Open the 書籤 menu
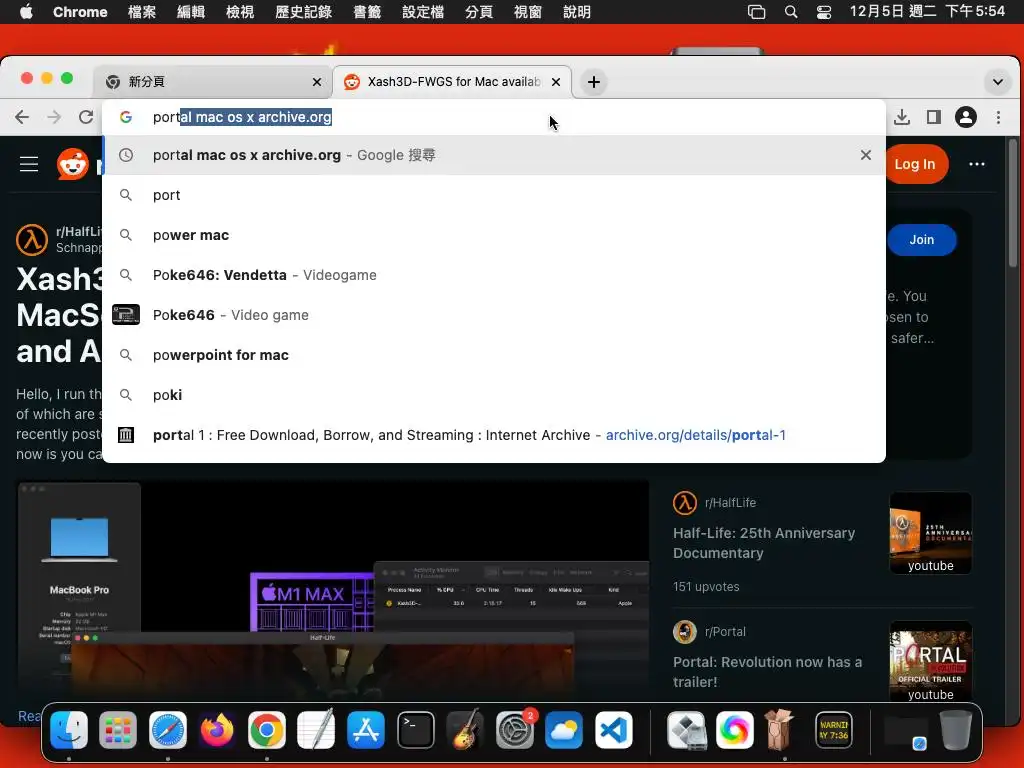The image size is (1024, 768). (366, 12)
